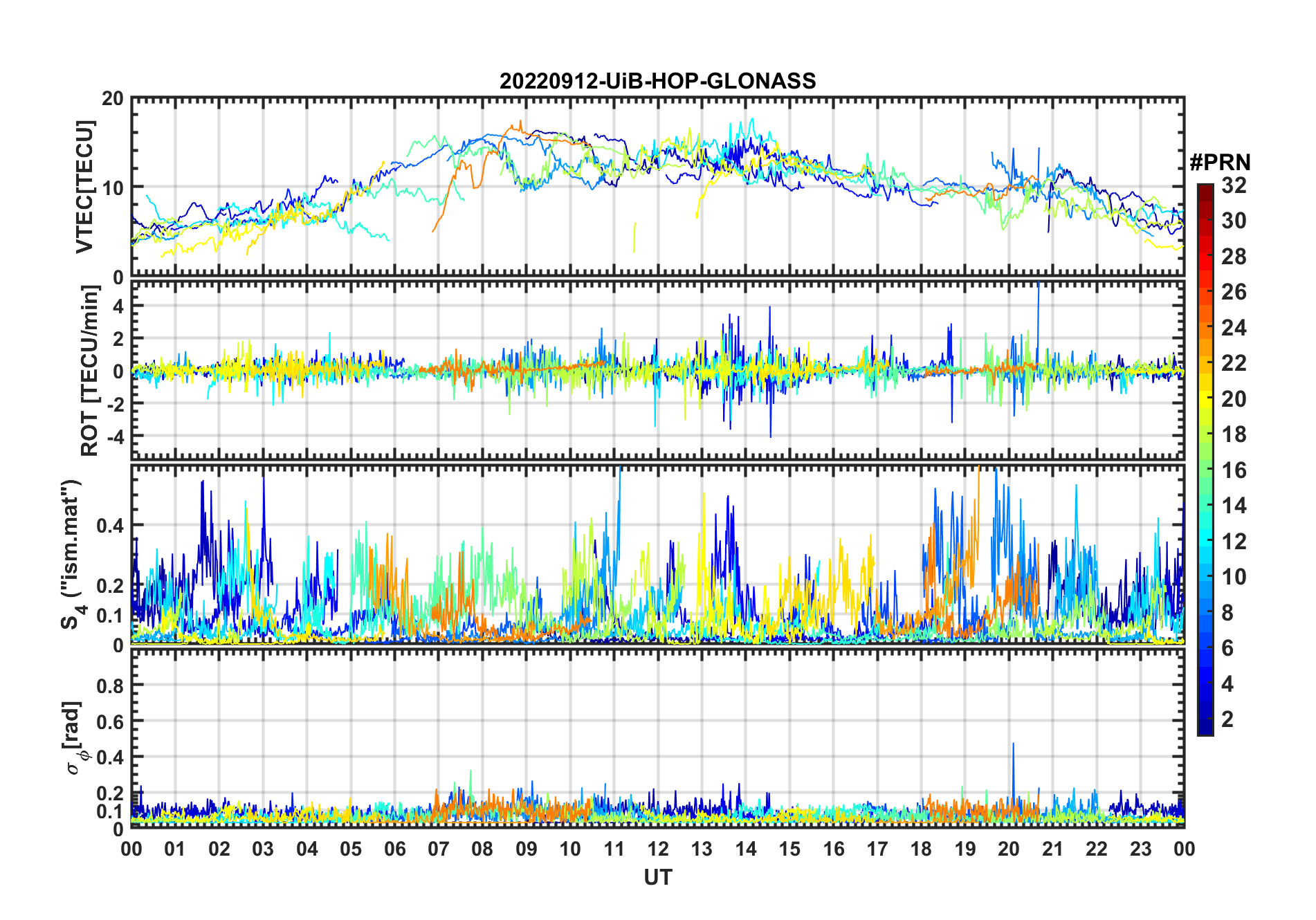Click the sigma phi [rad] axis label
Viewport: 1316px width, 920px height.
(75, 738)
